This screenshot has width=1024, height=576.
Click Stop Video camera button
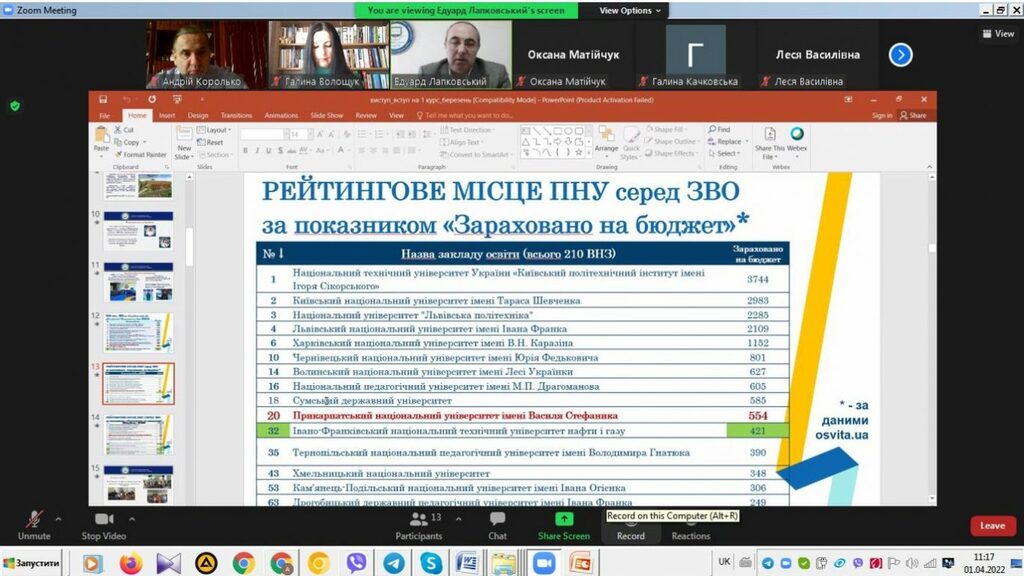(104, 524)
